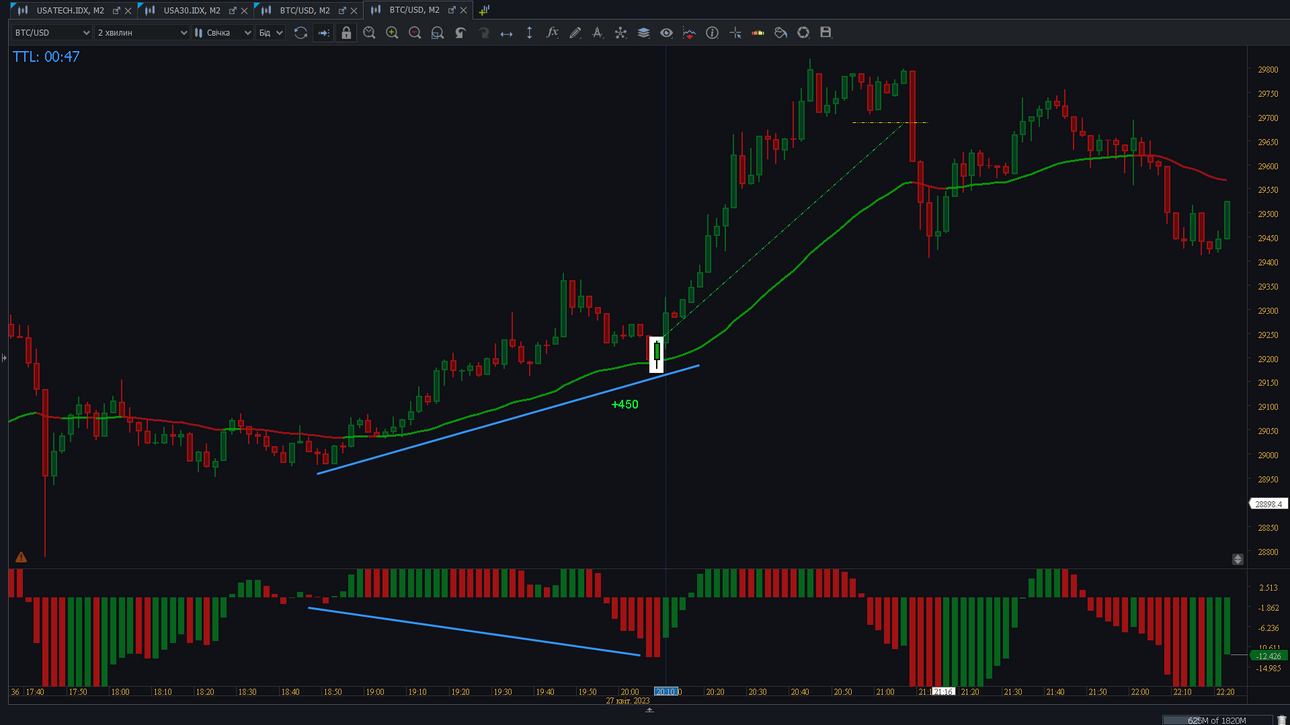
Task: Toggle the price line marker icon
Action: click(689, 33)
